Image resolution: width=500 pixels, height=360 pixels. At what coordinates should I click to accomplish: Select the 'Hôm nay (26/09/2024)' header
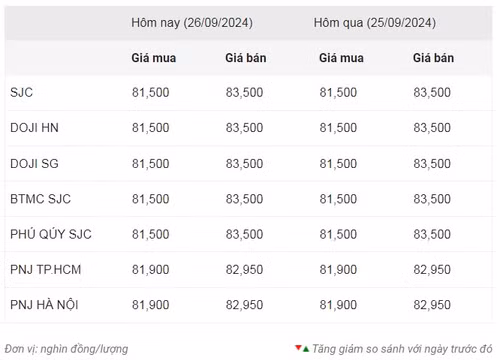192,23
